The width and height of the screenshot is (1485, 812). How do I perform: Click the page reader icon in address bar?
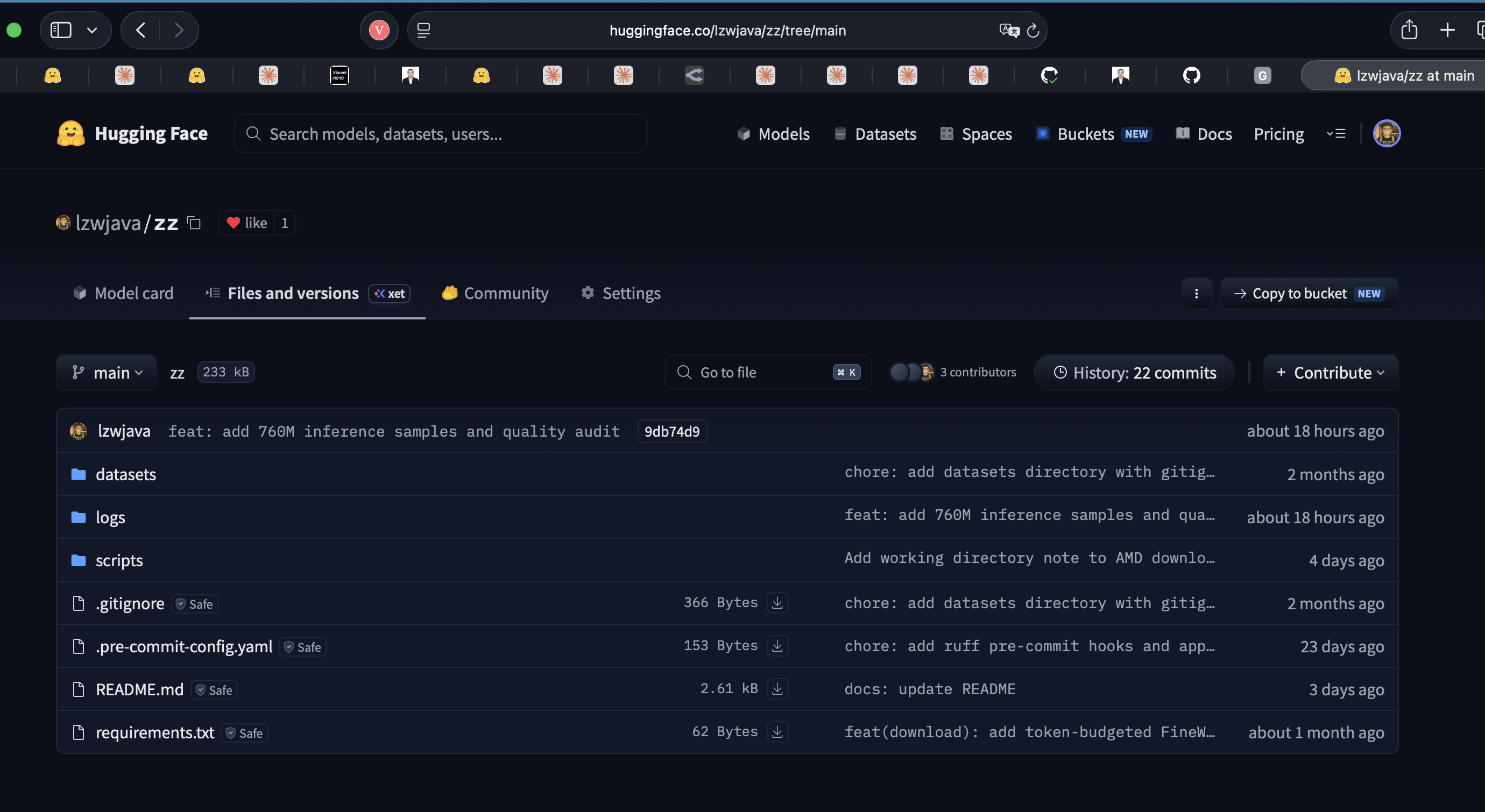tap(424, 30)
